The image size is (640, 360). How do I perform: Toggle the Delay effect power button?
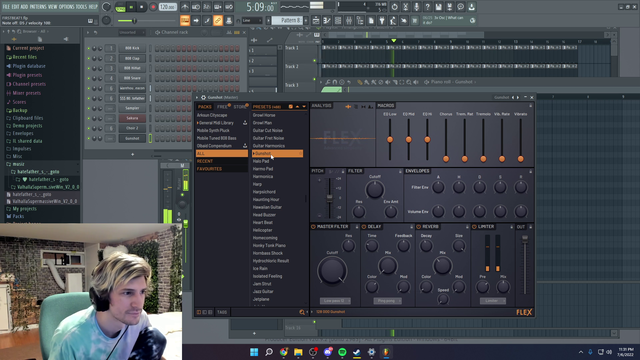pos(364,227)
